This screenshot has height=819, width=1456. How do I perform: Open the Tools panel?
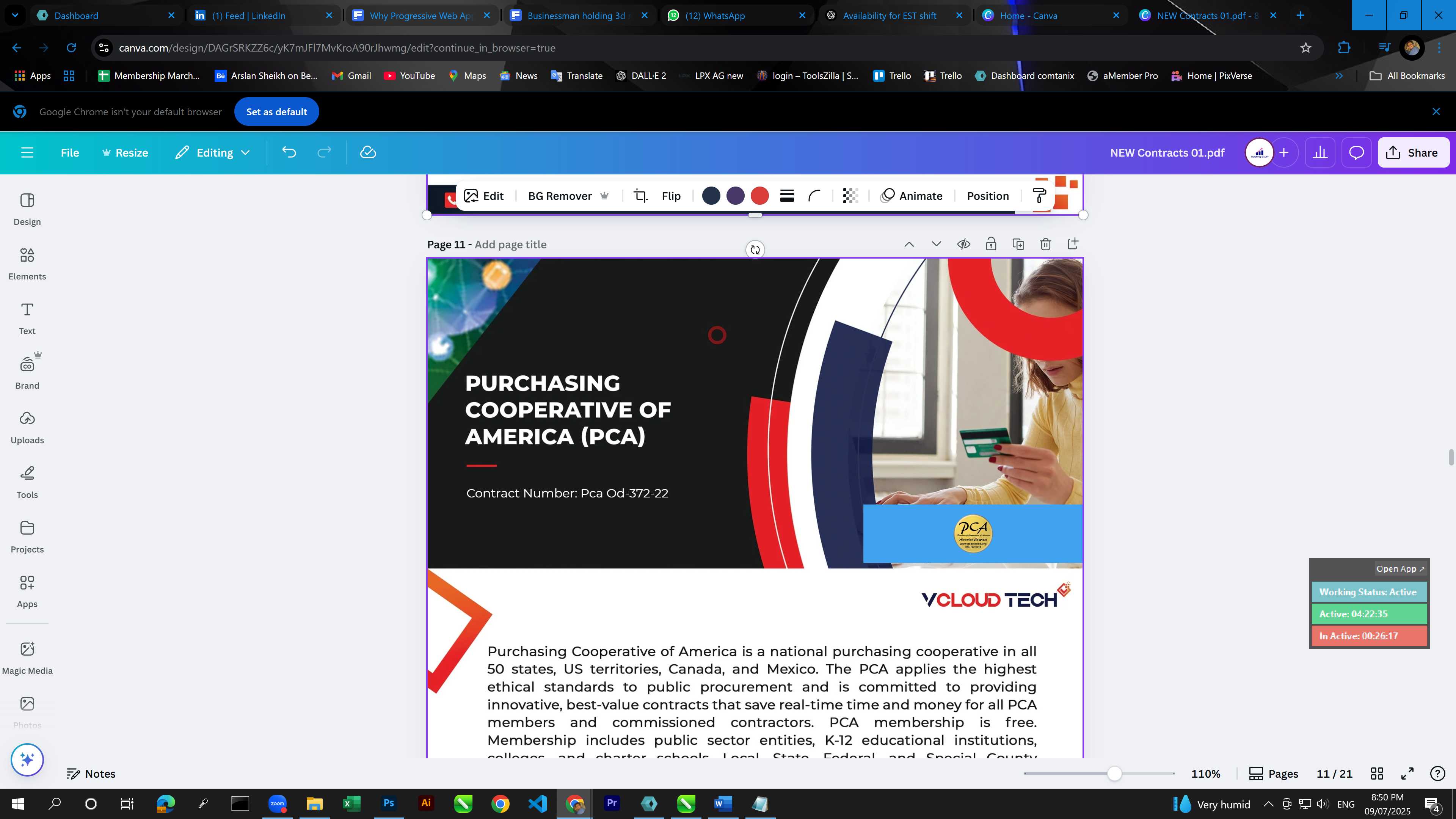click(27, 482)
